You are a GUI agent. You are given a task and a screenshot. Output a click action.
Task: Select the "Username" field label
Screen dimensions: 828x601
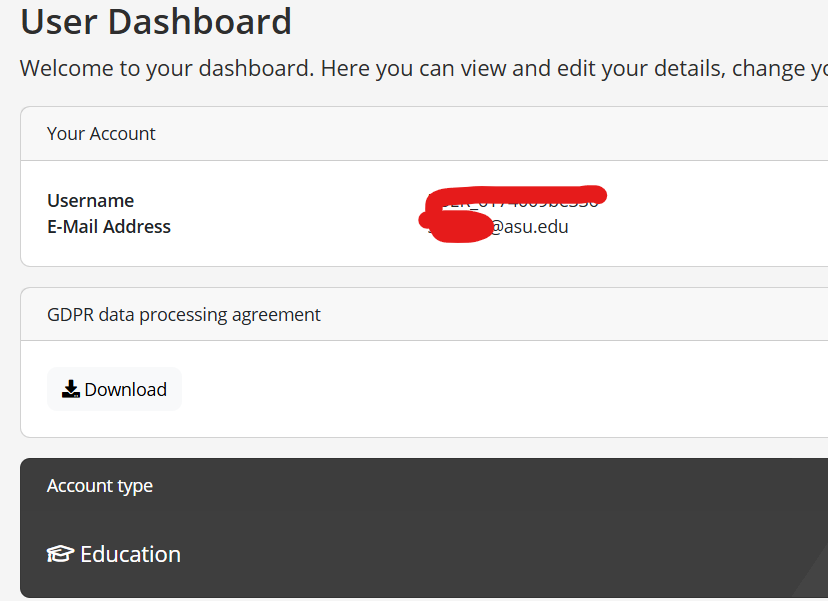click(x=90, y=200)
